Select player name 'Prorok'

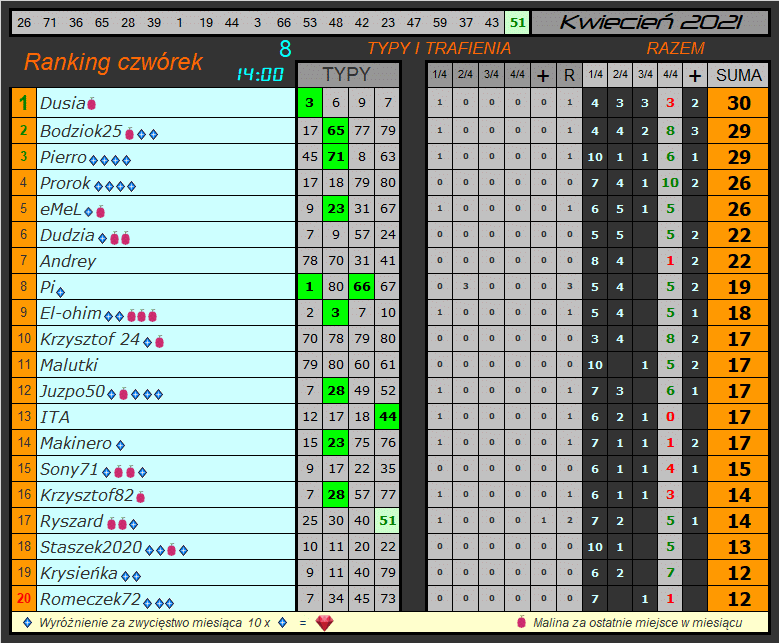(66, 183)
